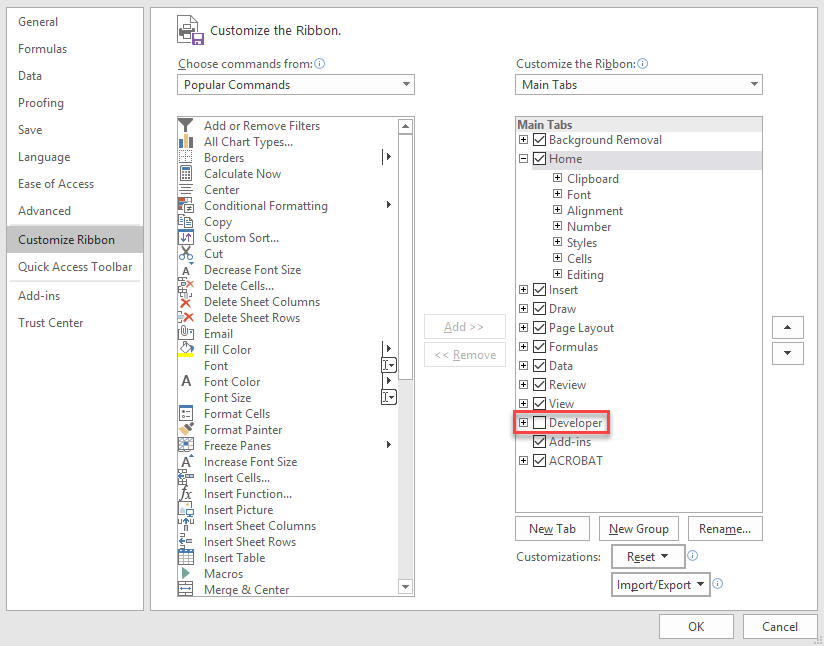Enable the Developer tab checkbox

(x=540, y=423)
